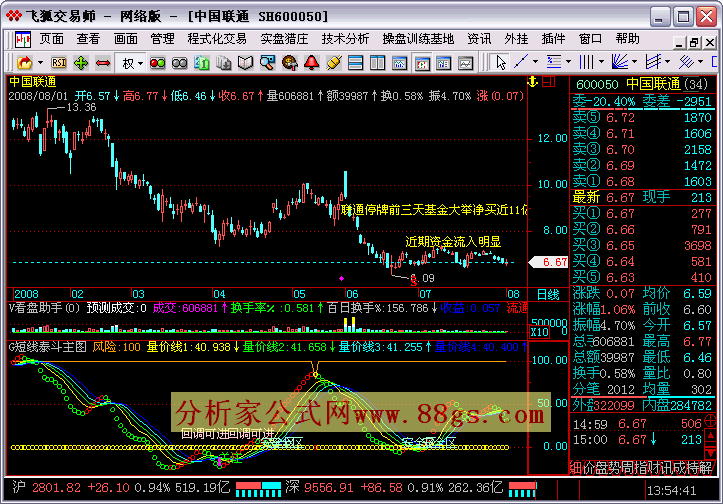The image size is (723, 504).
Task: Click the grey binoculars toolbar icon
Action: click(x=179, y=63)
